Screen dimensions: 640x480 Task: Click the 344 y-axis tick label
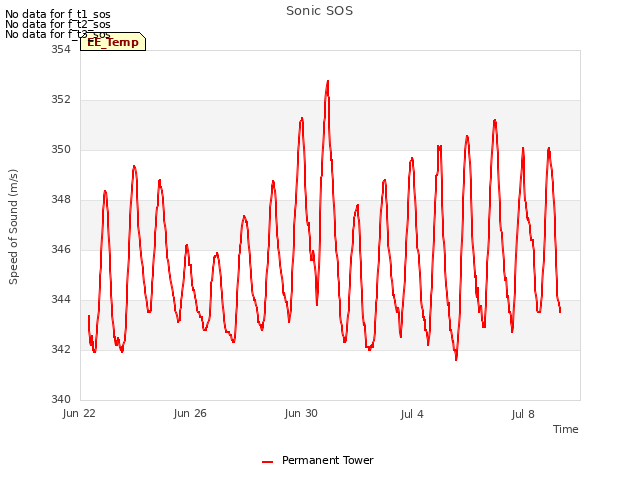coord(61,300)
